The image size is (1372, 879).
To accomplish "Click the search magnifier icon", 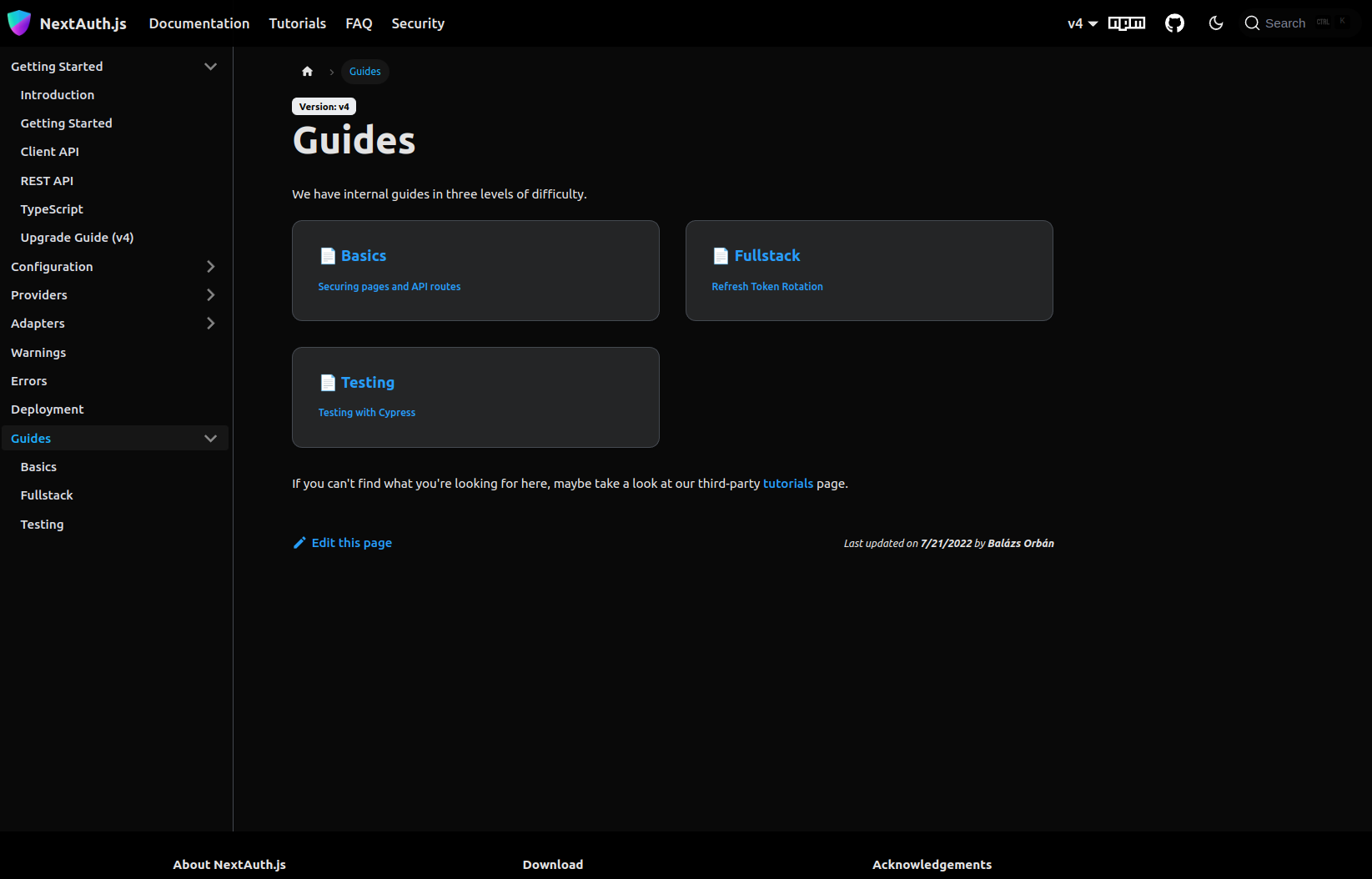I will point(1252,23).
